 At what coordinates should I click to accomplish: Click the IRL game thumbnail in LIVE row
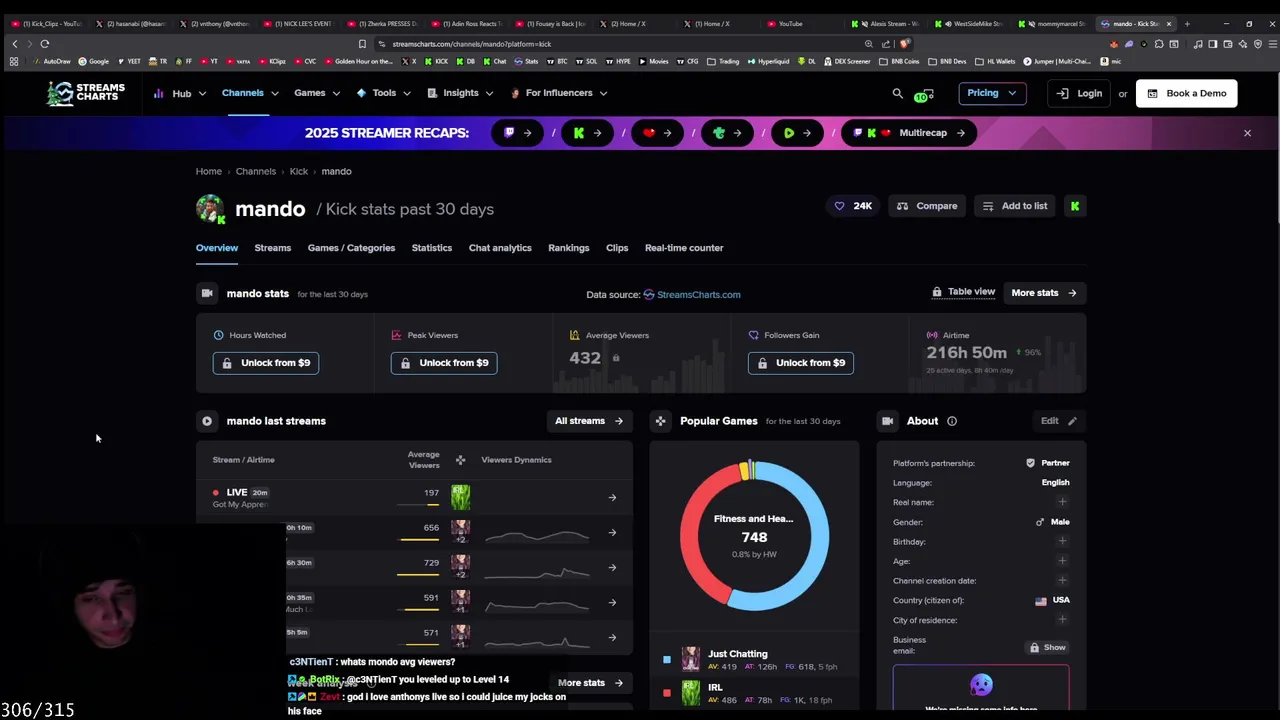(460, 497)
